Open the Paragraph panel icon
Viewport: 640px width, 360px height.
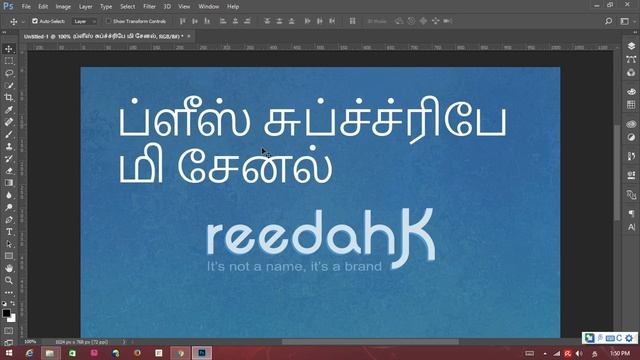pos(631,213)
